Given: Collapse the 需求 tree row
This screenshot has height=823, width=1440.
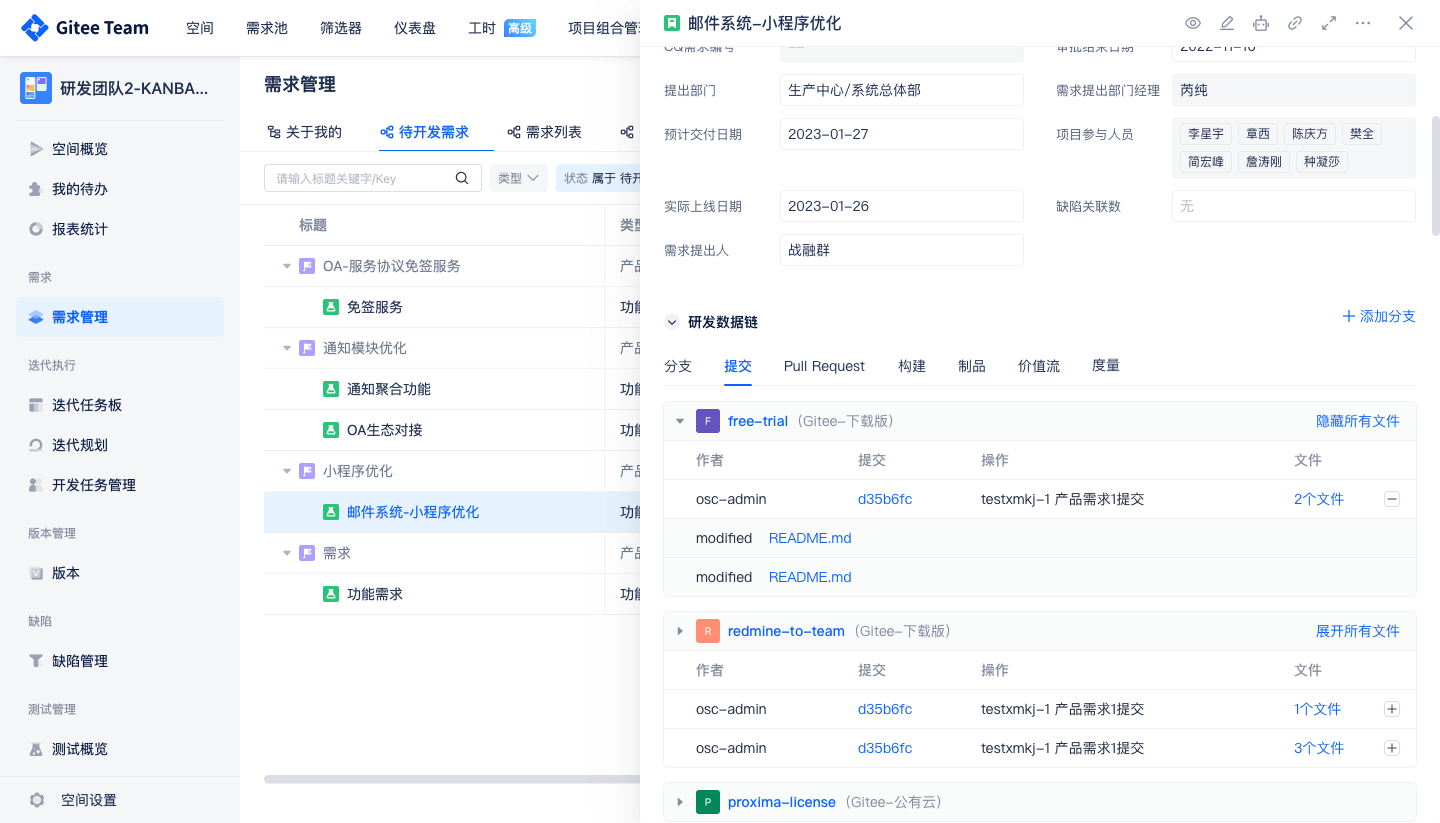Looking at the screenshot, I should (287, 553).
